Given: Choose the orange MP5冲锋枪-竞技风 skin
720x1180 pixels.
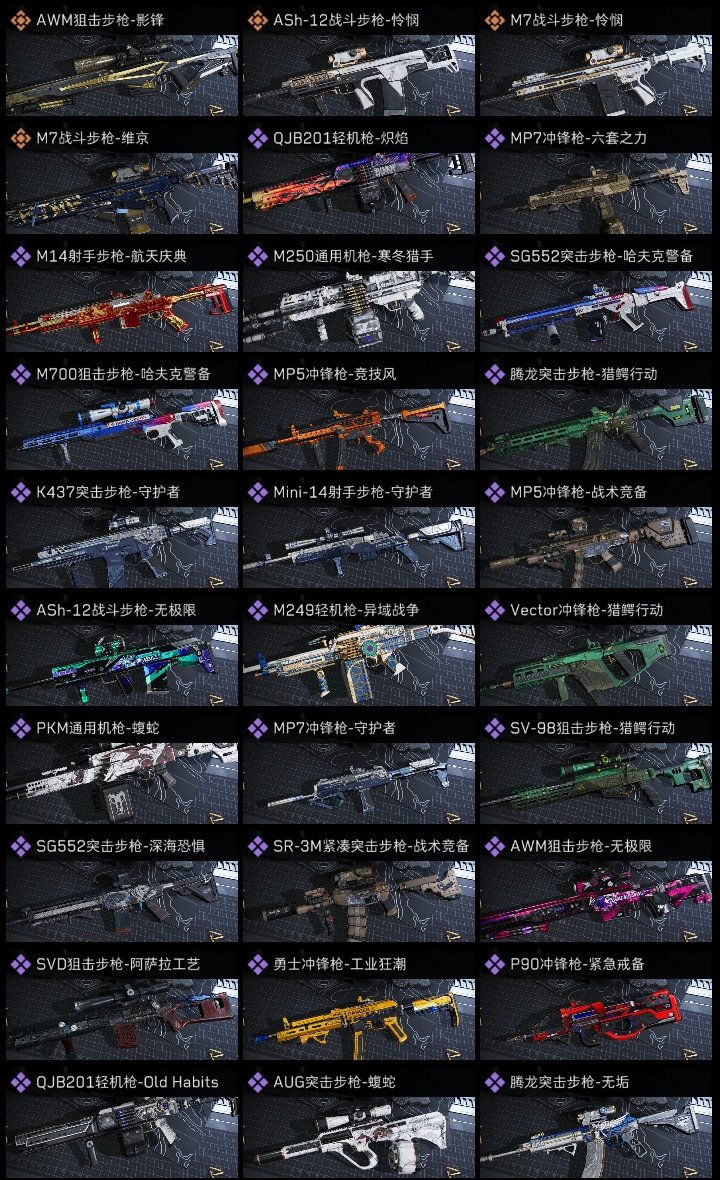Looking at the screenshot, I should point(359,430).
